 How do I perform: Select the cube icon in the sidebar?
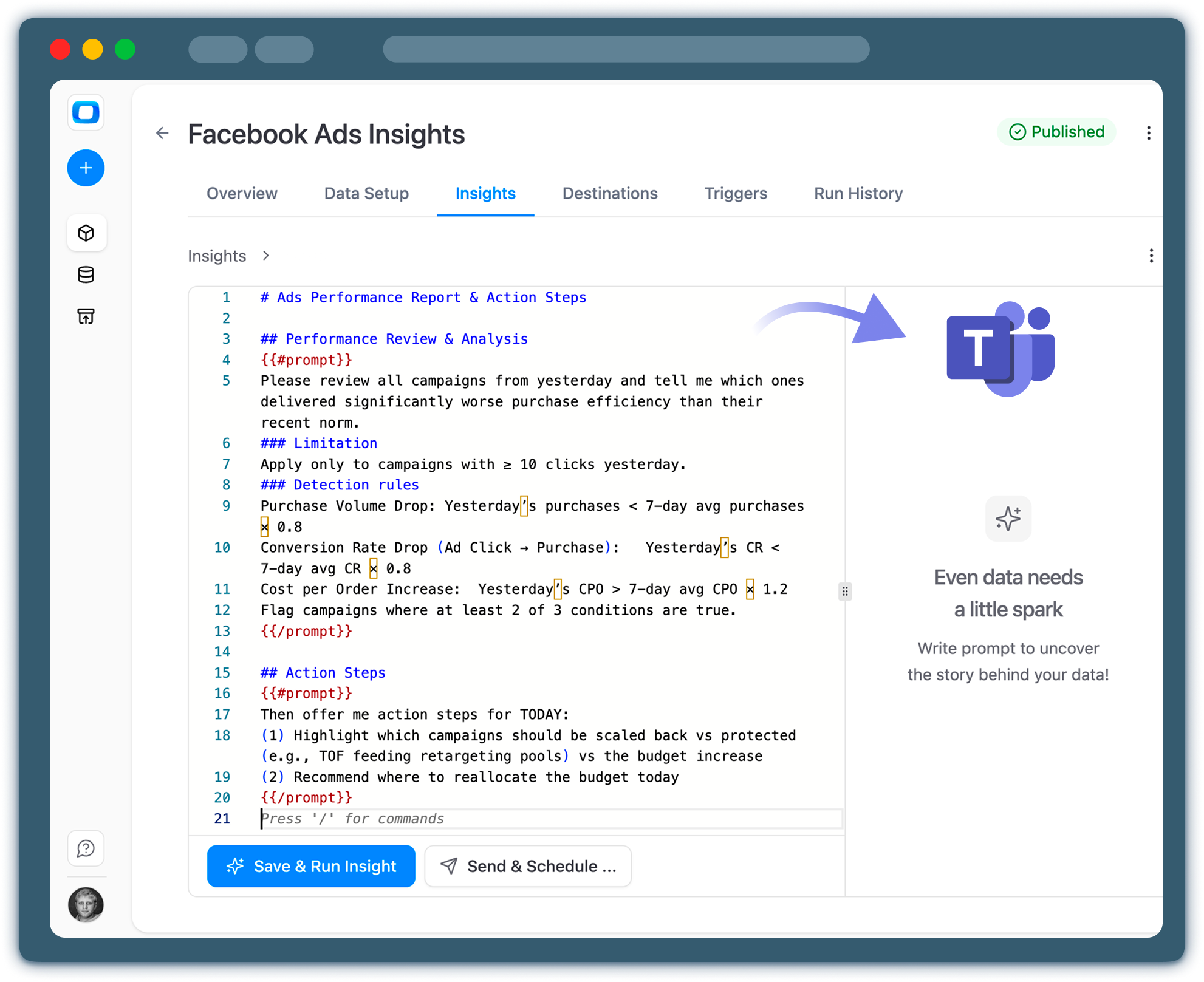[86, 233]
